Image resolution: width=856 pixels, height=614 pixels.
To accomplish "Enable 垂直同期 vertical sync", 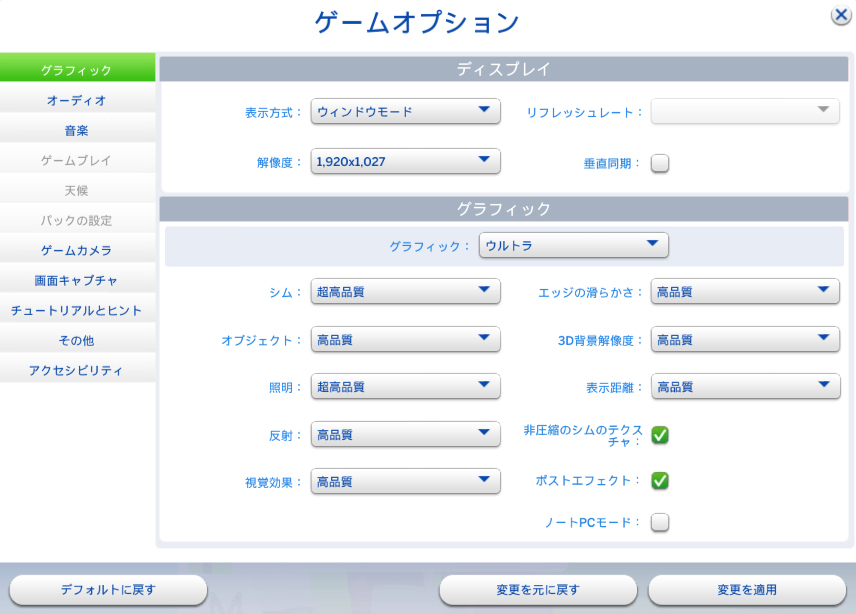I will (x=660, y=161).
